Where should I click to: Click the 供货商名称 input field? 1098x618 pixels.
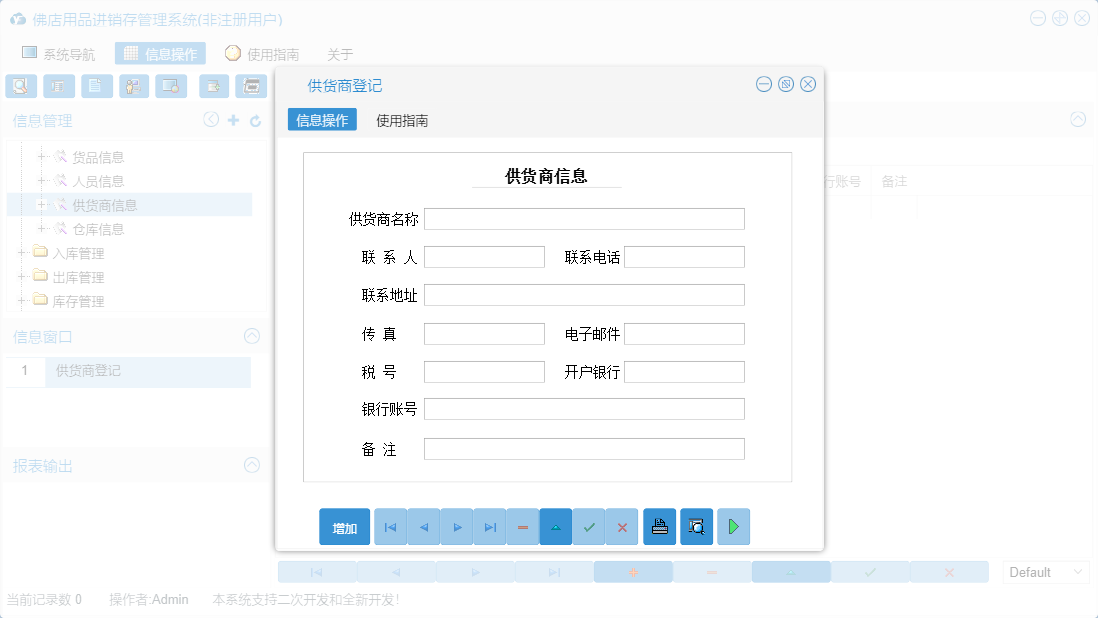[584, 218]
